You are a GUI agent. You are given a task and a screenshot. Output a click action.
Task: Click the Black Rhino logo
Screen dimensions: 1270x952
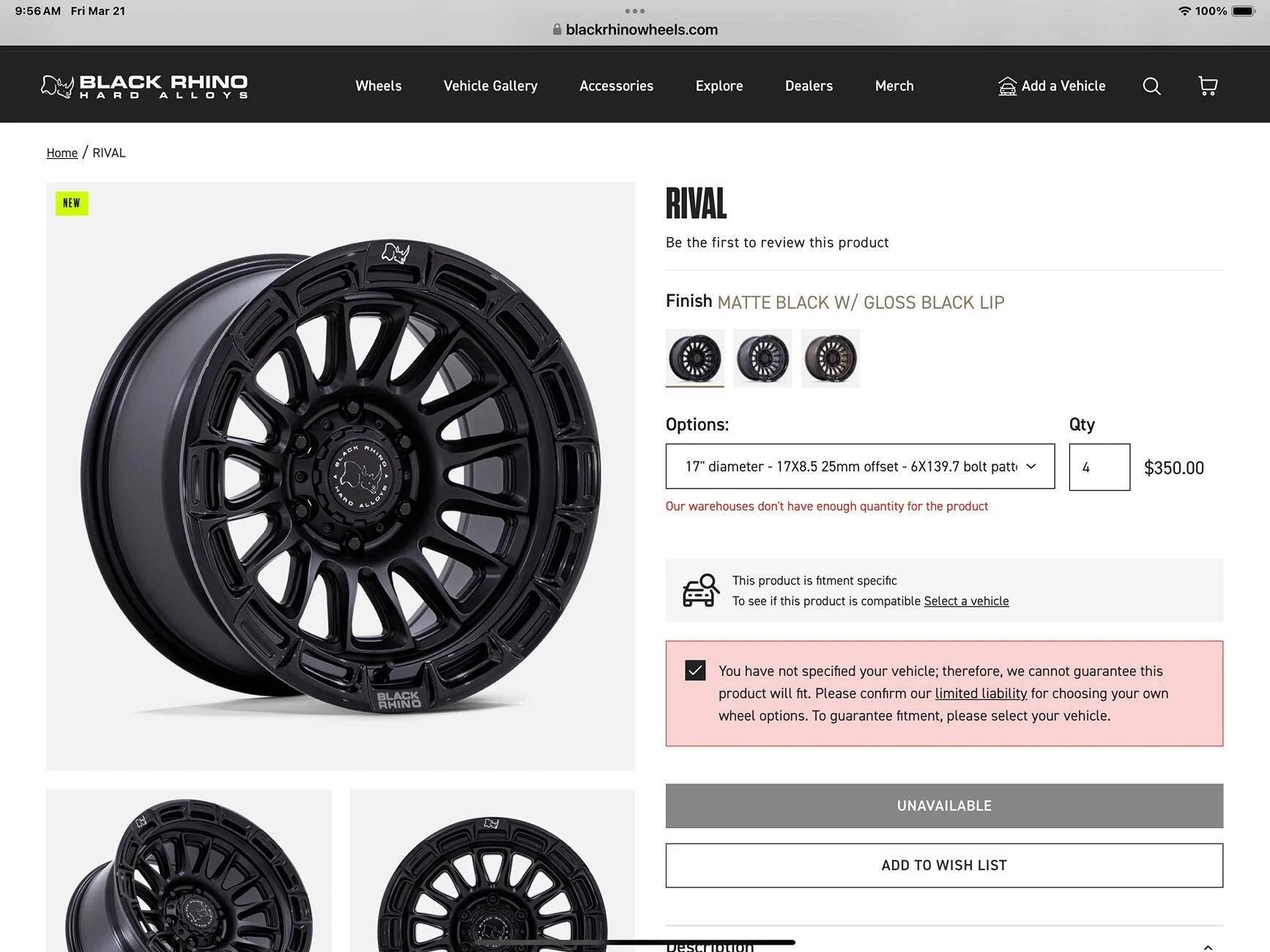(x=144, y=86)
